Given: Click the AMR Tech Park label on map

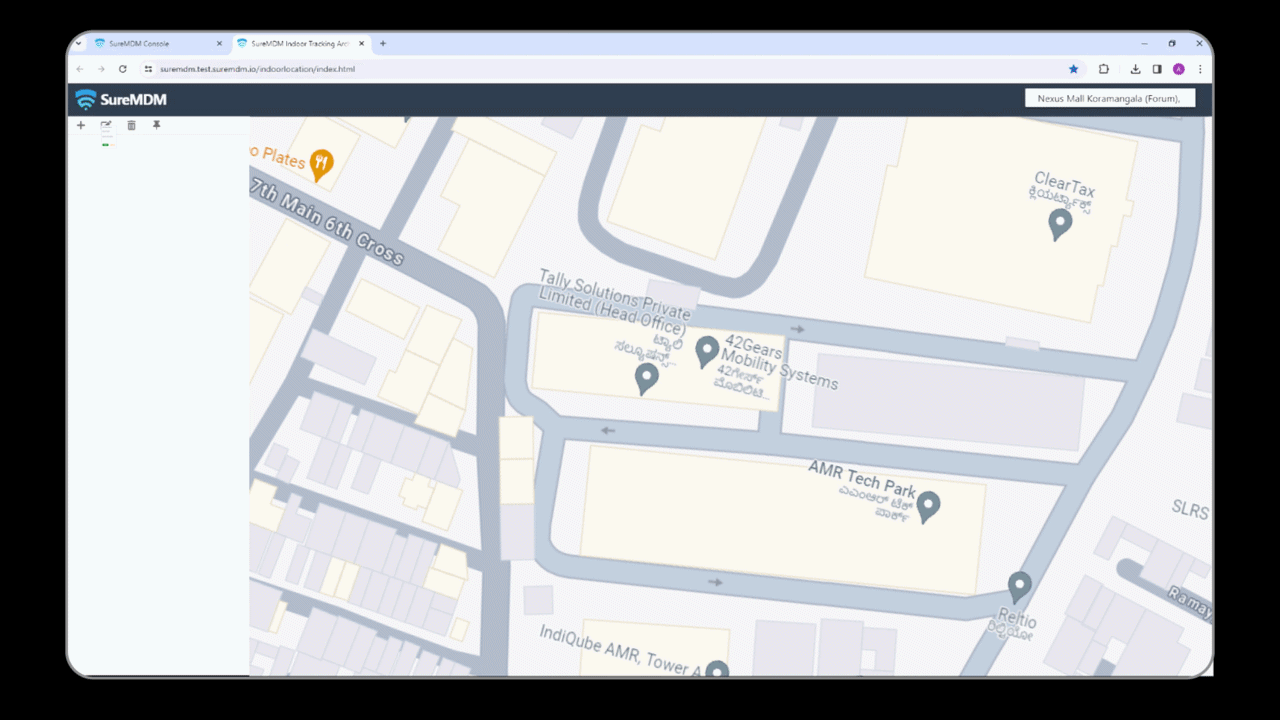Looking at the screenshot, I should pyautogui.click(x=862, y=480).
